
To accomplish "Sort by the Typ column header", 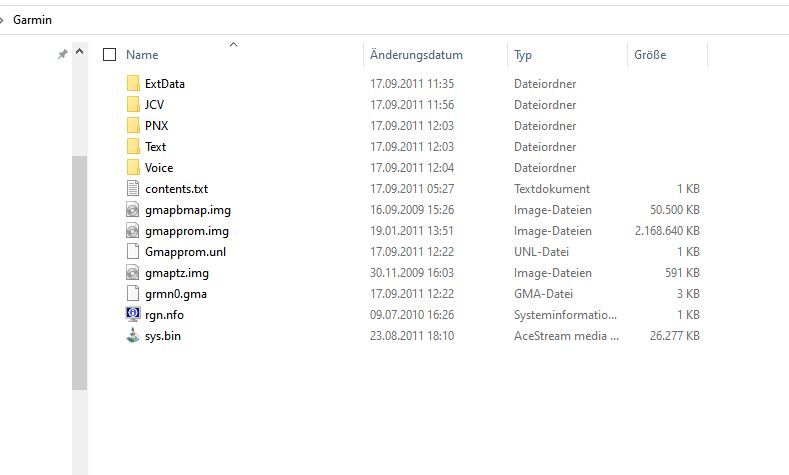I will pyautogui.click(x=523, y=55).
